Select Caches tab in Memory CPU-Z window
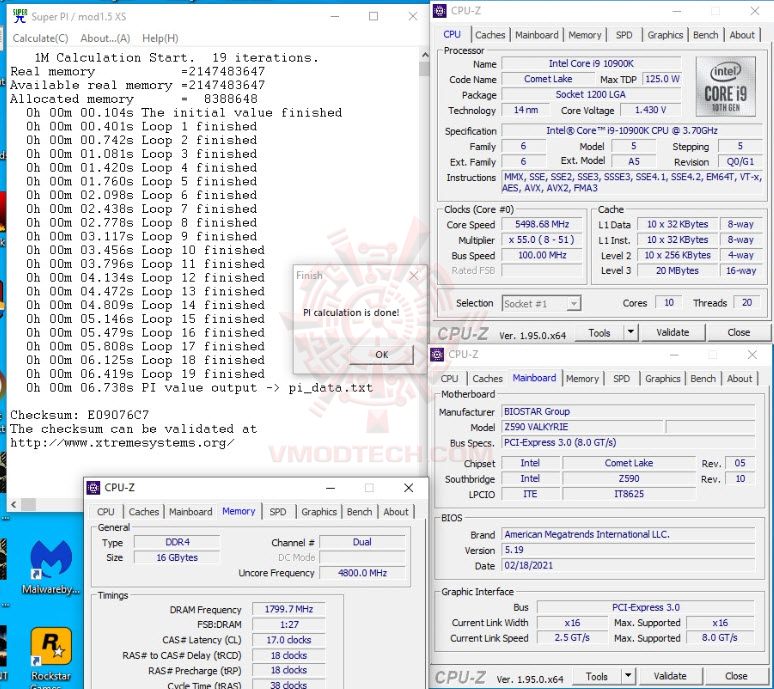Image resolution: width=774 pixels, height=689 pixels. click(144, 512)
